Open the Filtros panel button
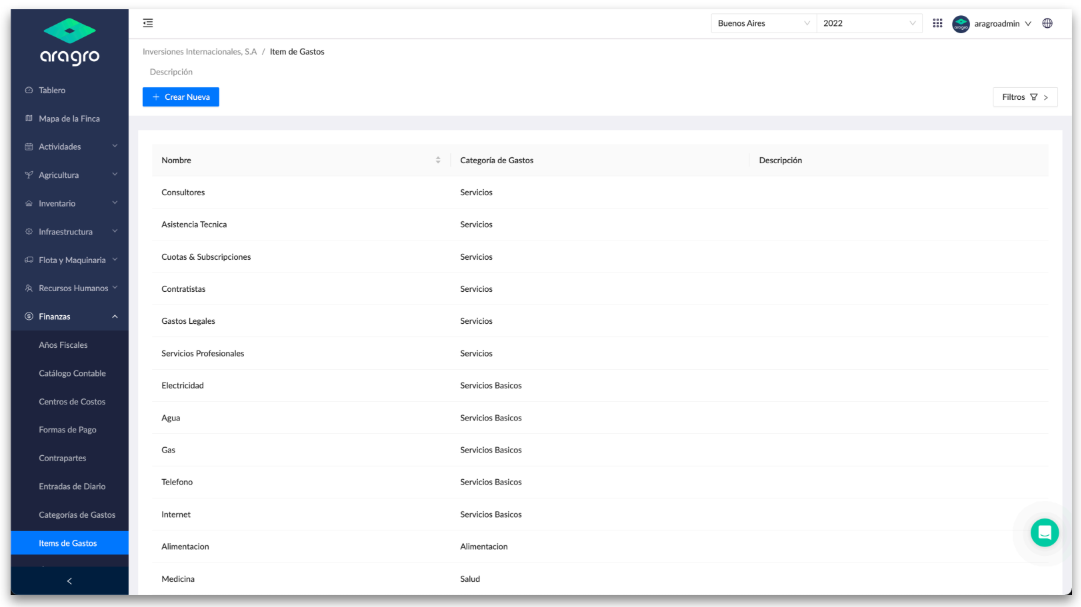This screenshot has width=1081, height=607. coord(1025,97)
